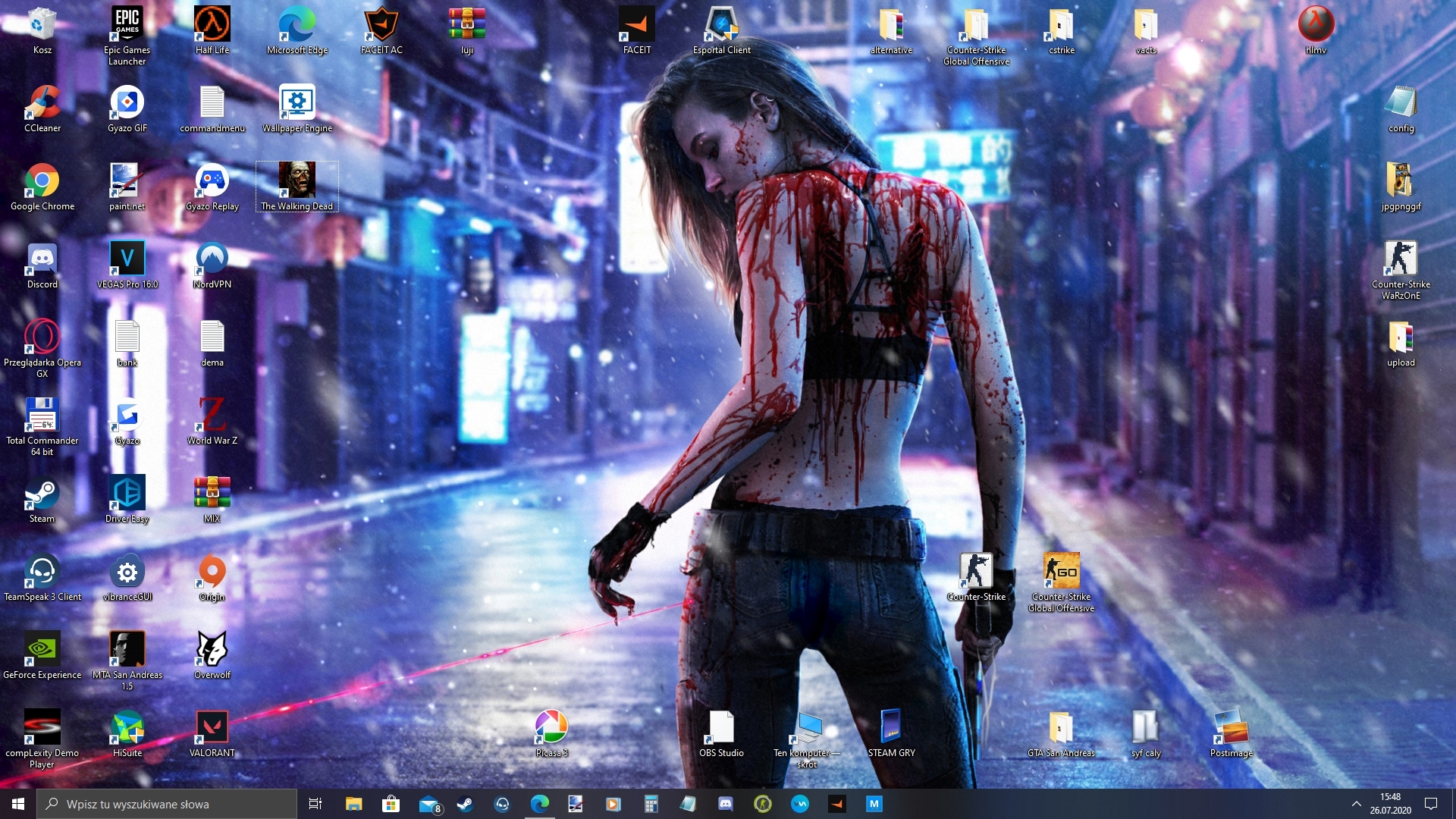Select the config notepad file icon

[x=1401, y=109]
